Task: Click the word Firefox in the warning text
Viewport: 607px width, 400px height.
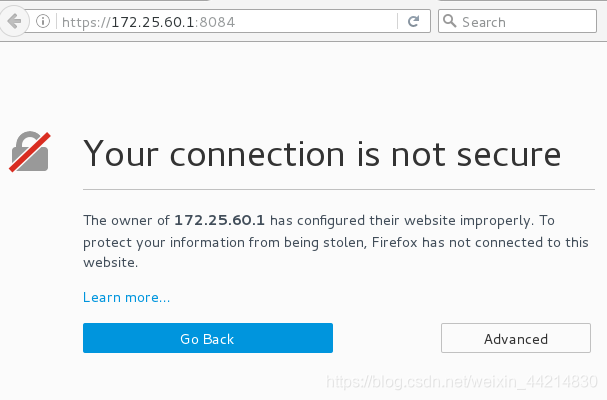Action: point(394,242)
